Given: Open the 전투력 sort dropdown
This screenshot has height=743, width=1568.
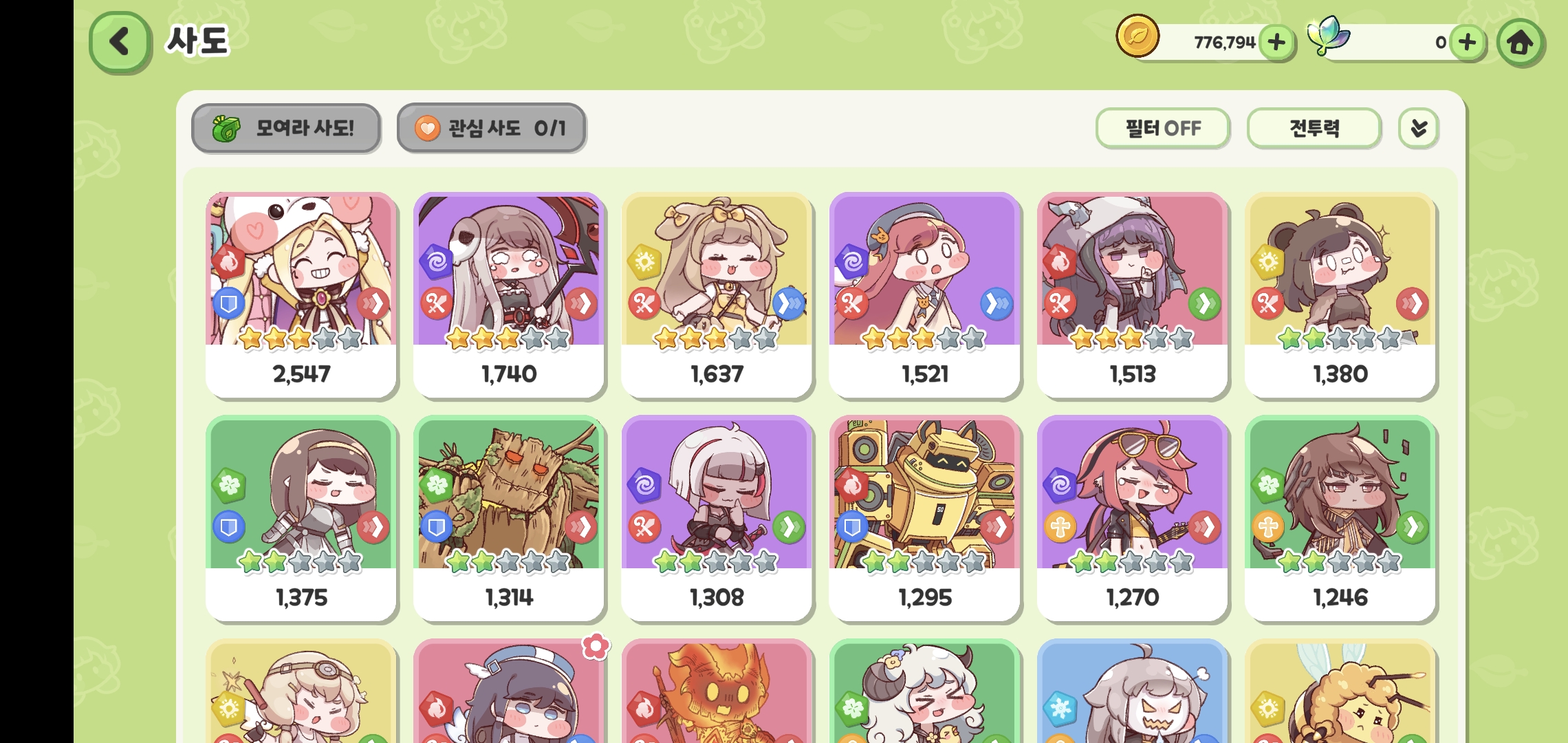Looking at the screenshot, I should (1314, 128).
